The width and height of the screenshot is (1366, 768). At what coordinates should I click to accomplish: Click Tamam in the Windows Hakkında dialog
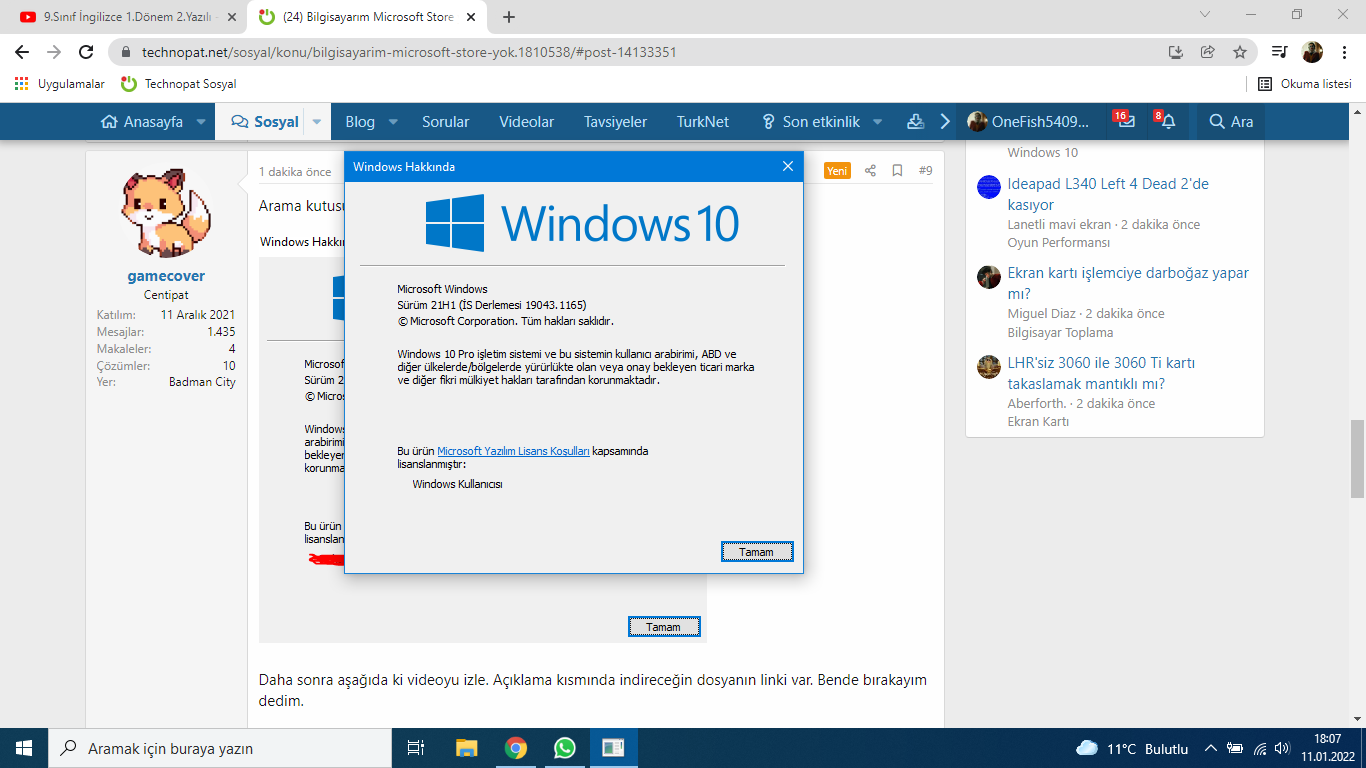coord(757,551)
